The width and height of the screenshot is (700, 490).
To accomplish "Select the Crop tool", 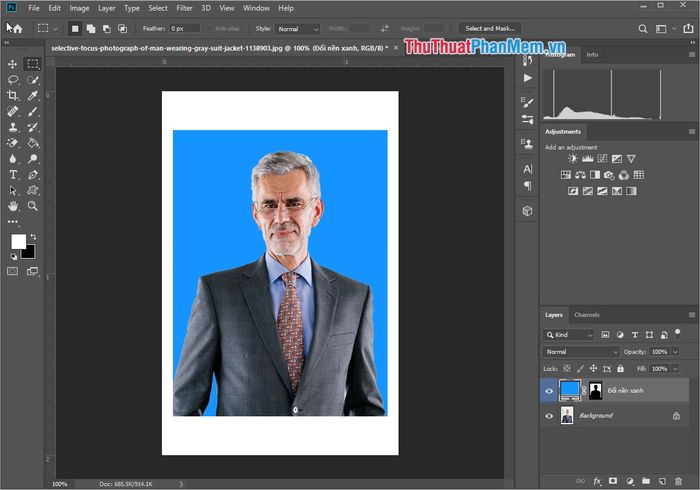I will click(x=12, y=96).
